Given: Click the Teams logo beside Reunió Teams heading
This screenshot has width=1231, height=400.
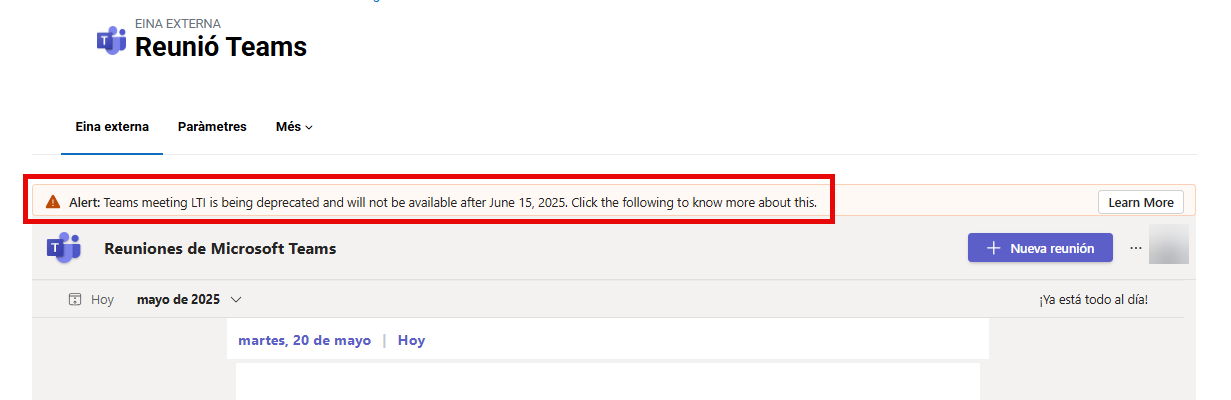Looking at the screenshot, I should [111, 40].
